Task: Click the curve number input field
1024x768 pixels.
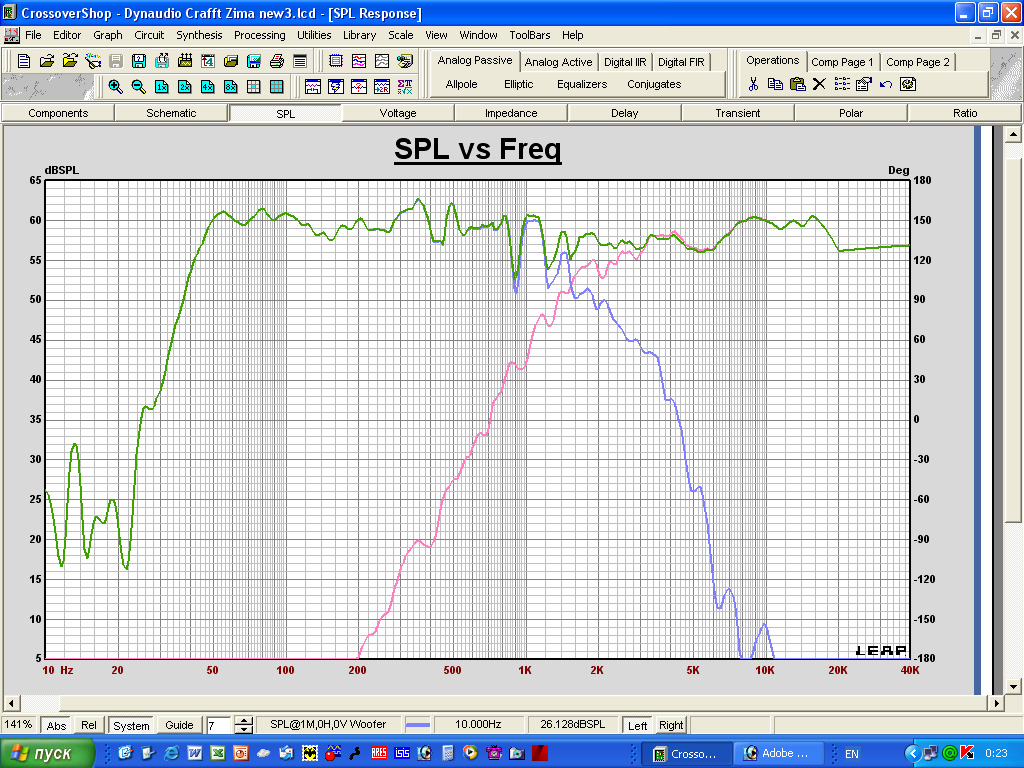Action: click(219, 725)
